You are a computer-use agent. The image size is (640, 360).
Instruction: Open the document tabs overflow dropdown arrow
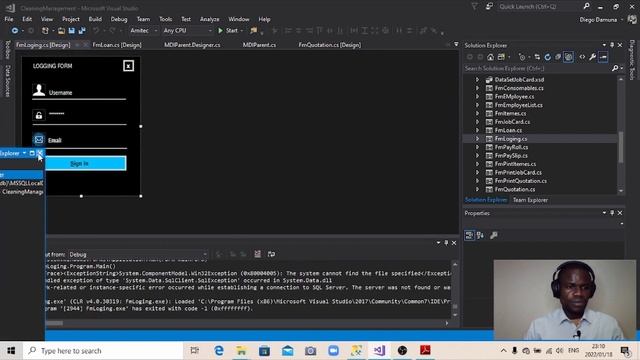click(456, 44)
